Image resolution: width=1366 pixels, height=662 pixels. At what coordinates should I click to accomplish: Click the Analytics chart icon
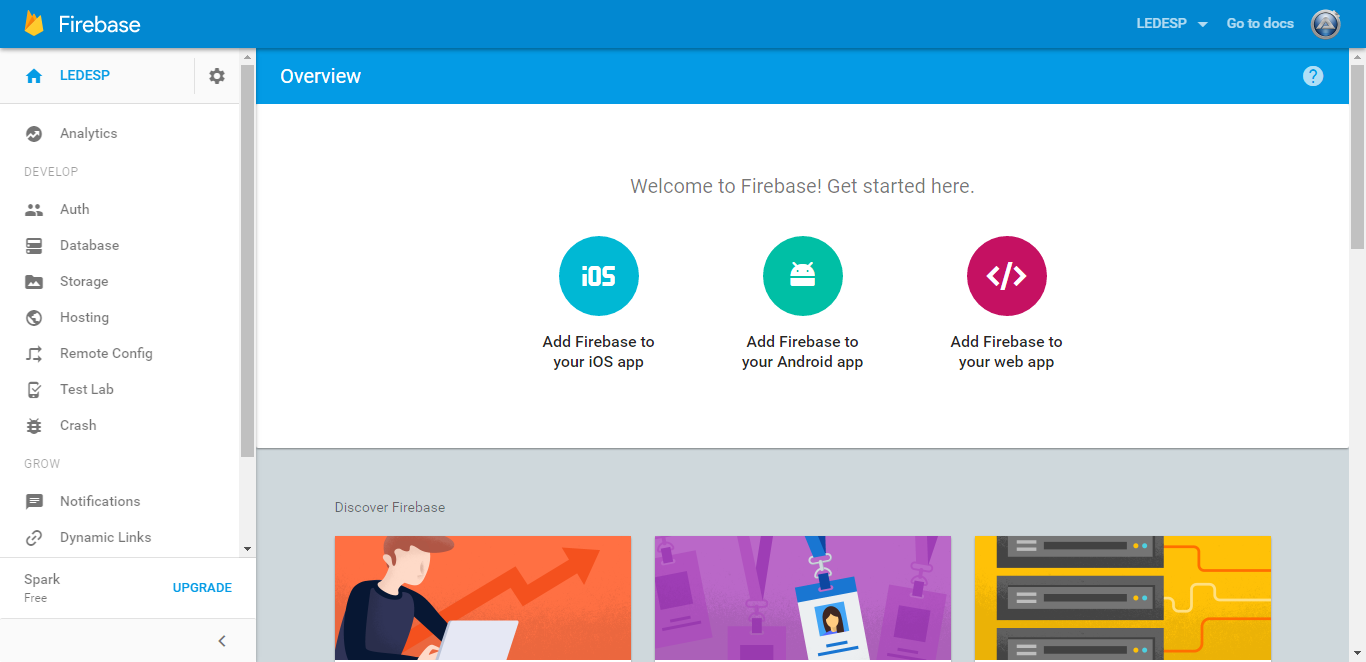tap(34, 133)
